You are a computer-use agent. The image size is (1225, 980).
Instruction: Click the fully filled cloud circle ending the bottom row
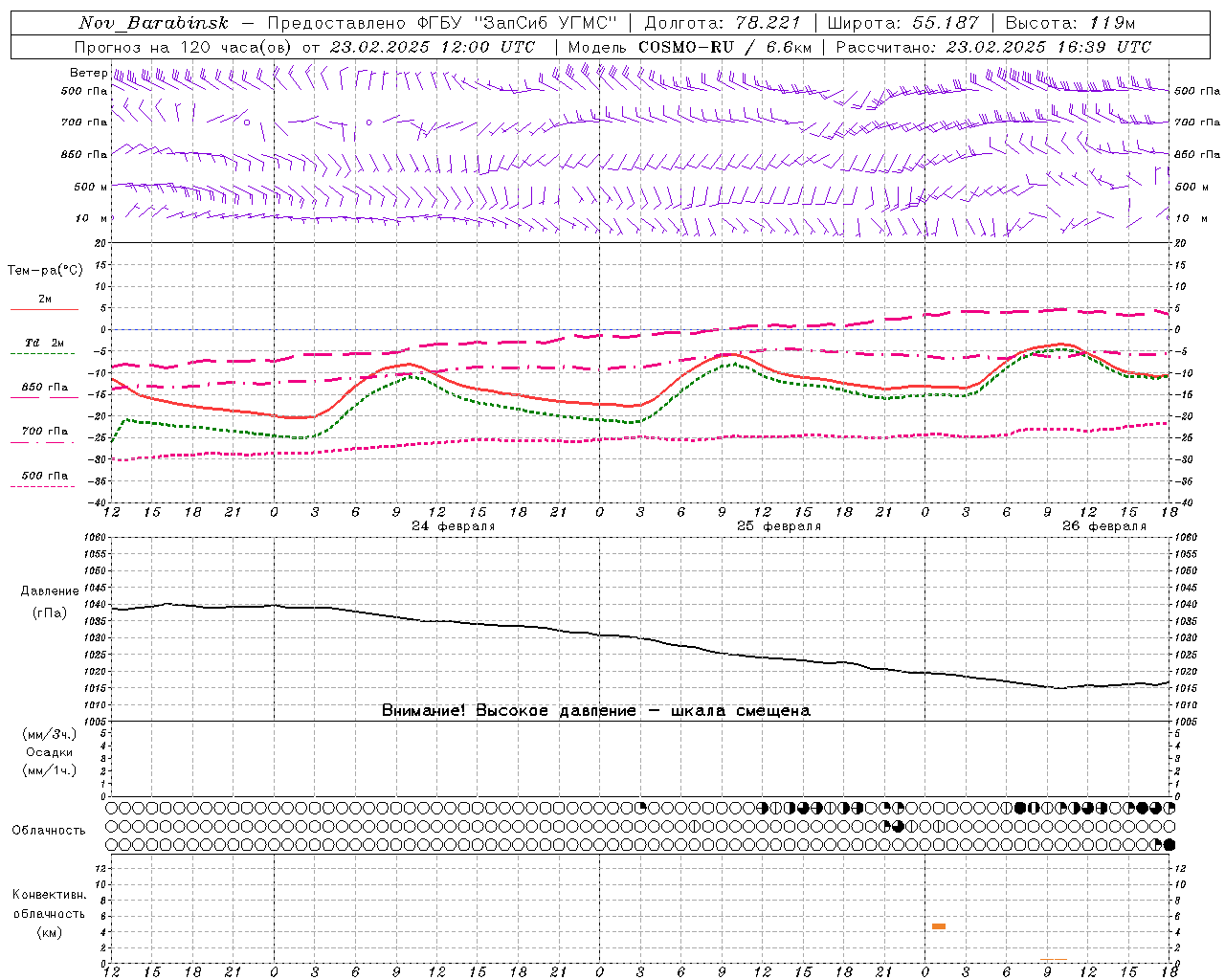tap(1169, 845)
